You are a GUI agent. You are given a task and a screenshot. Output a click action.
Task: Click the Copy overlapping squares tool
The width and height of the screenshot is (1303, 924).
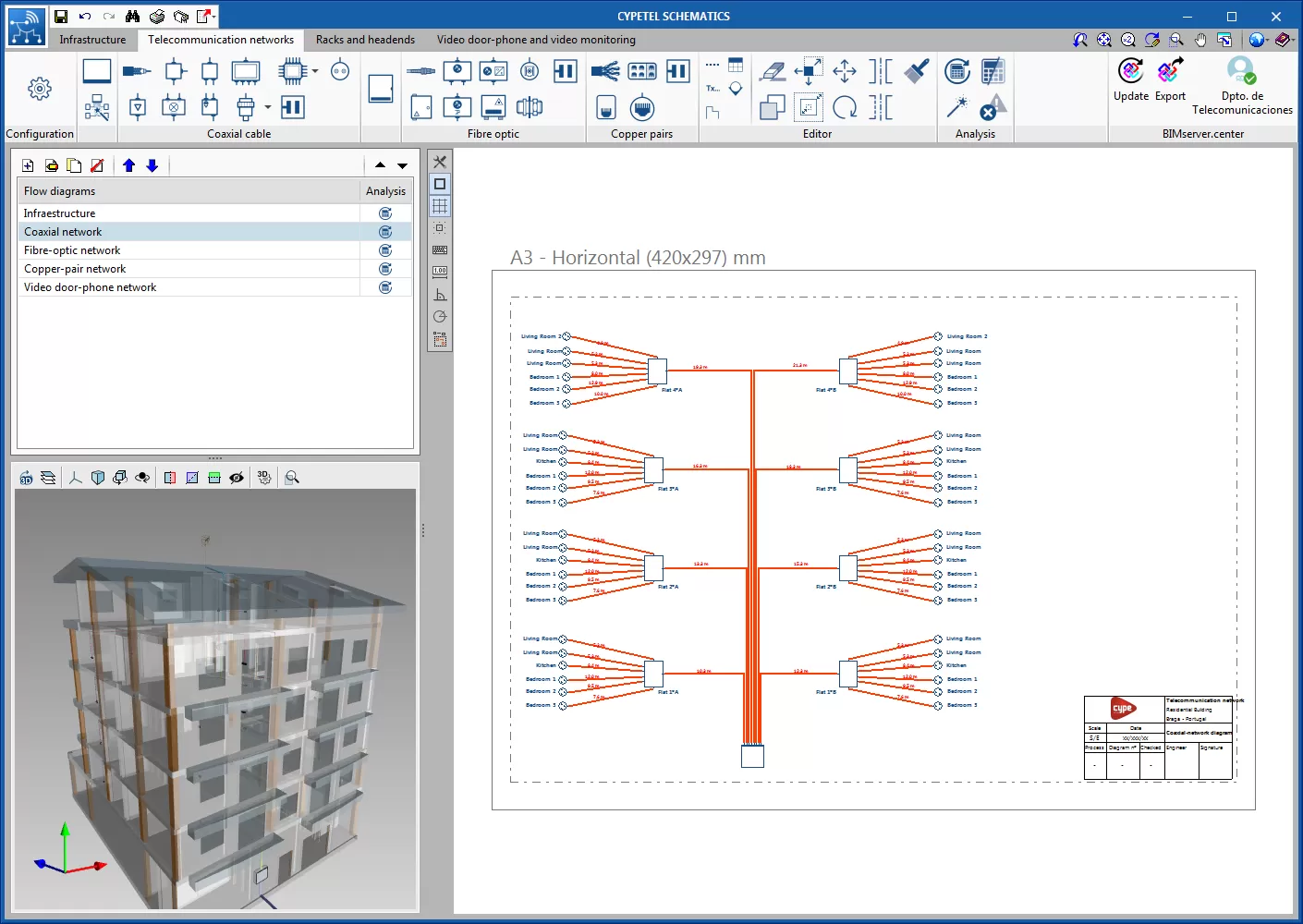[x=773, y=108]
